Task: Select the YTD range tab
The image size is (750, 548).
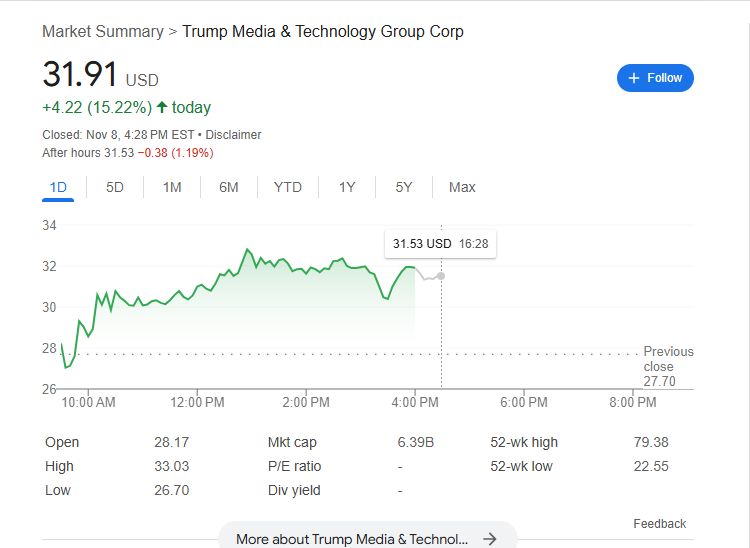Action: 288,187
